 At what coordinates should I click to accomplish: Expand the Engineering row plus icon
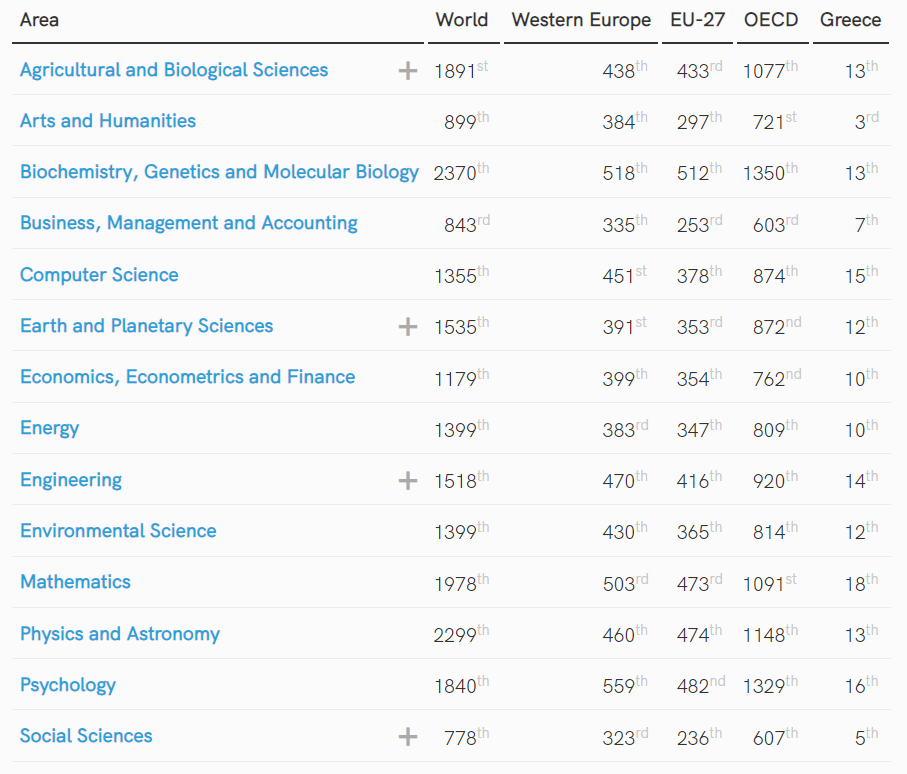pyautogui.click(x=408, y=481)
